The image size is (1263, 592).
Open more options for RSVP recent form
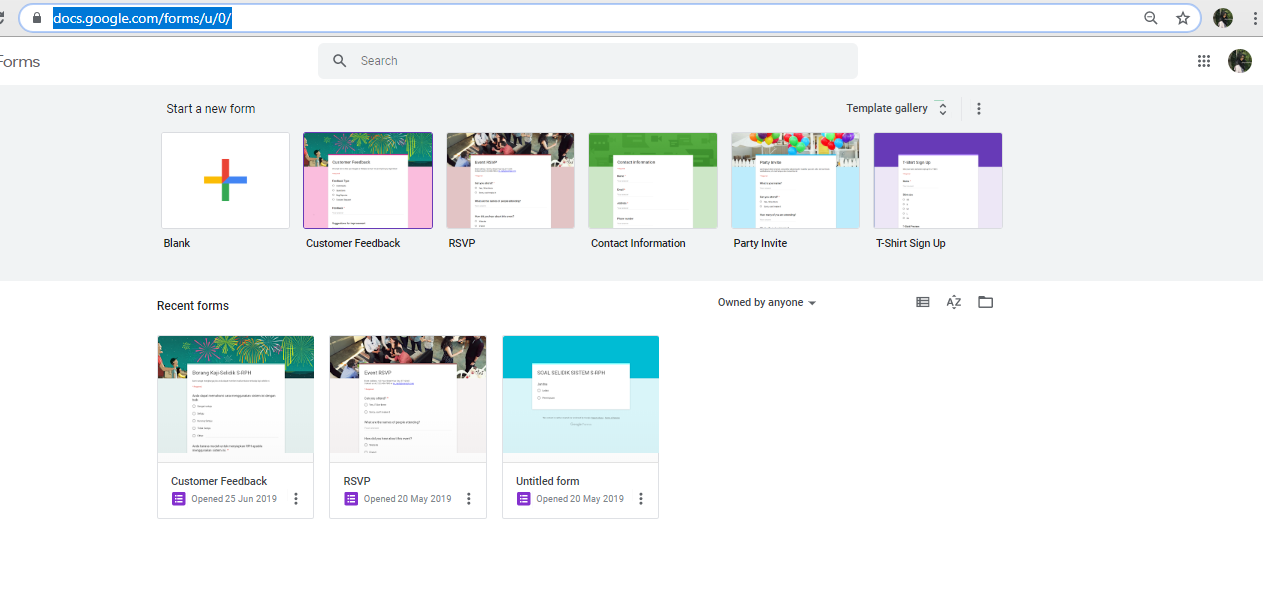[469, 499]
